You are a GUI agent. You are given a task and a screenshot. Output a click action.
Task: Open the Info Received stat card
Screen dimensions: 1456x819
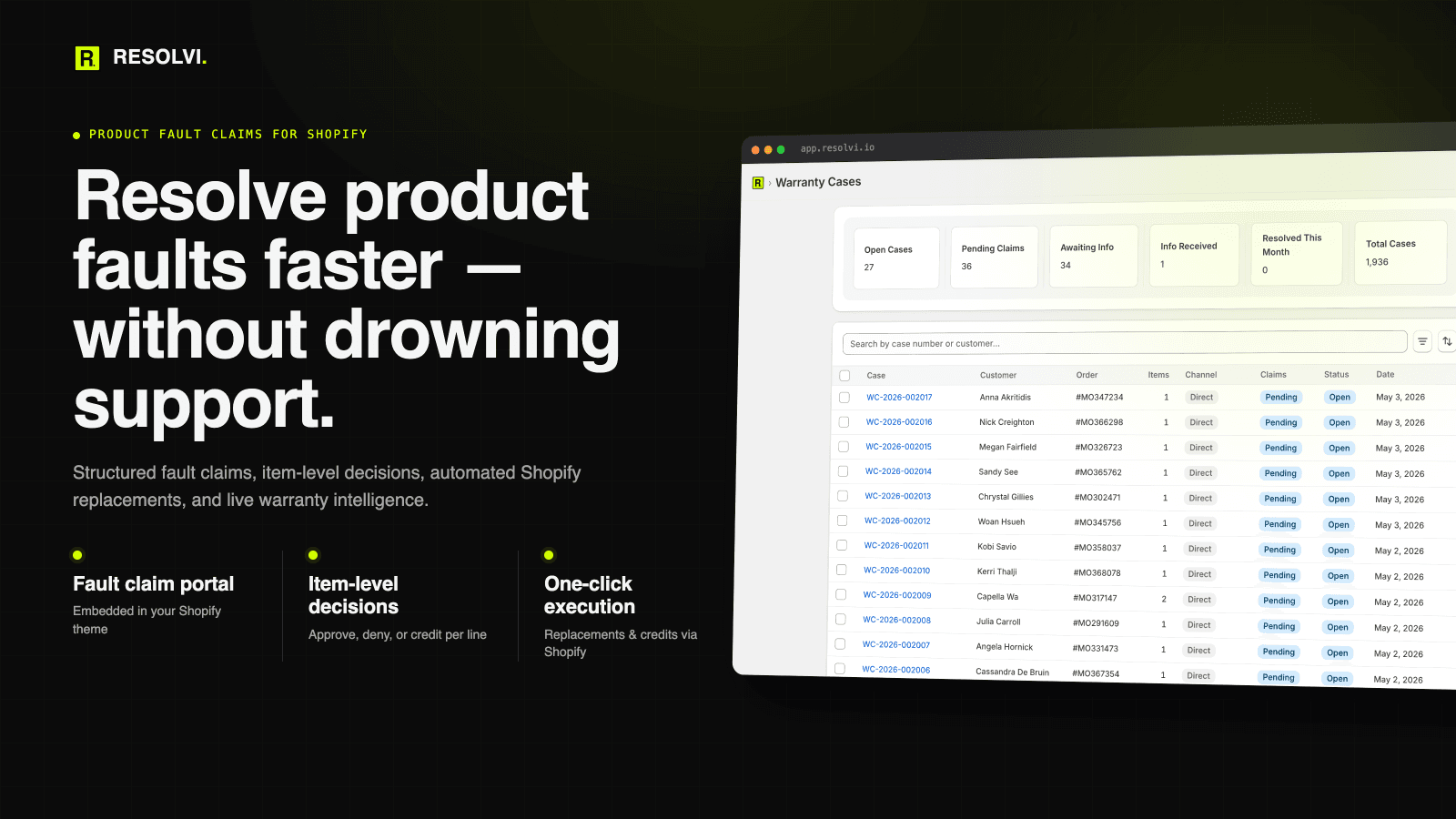point(1194,255)
